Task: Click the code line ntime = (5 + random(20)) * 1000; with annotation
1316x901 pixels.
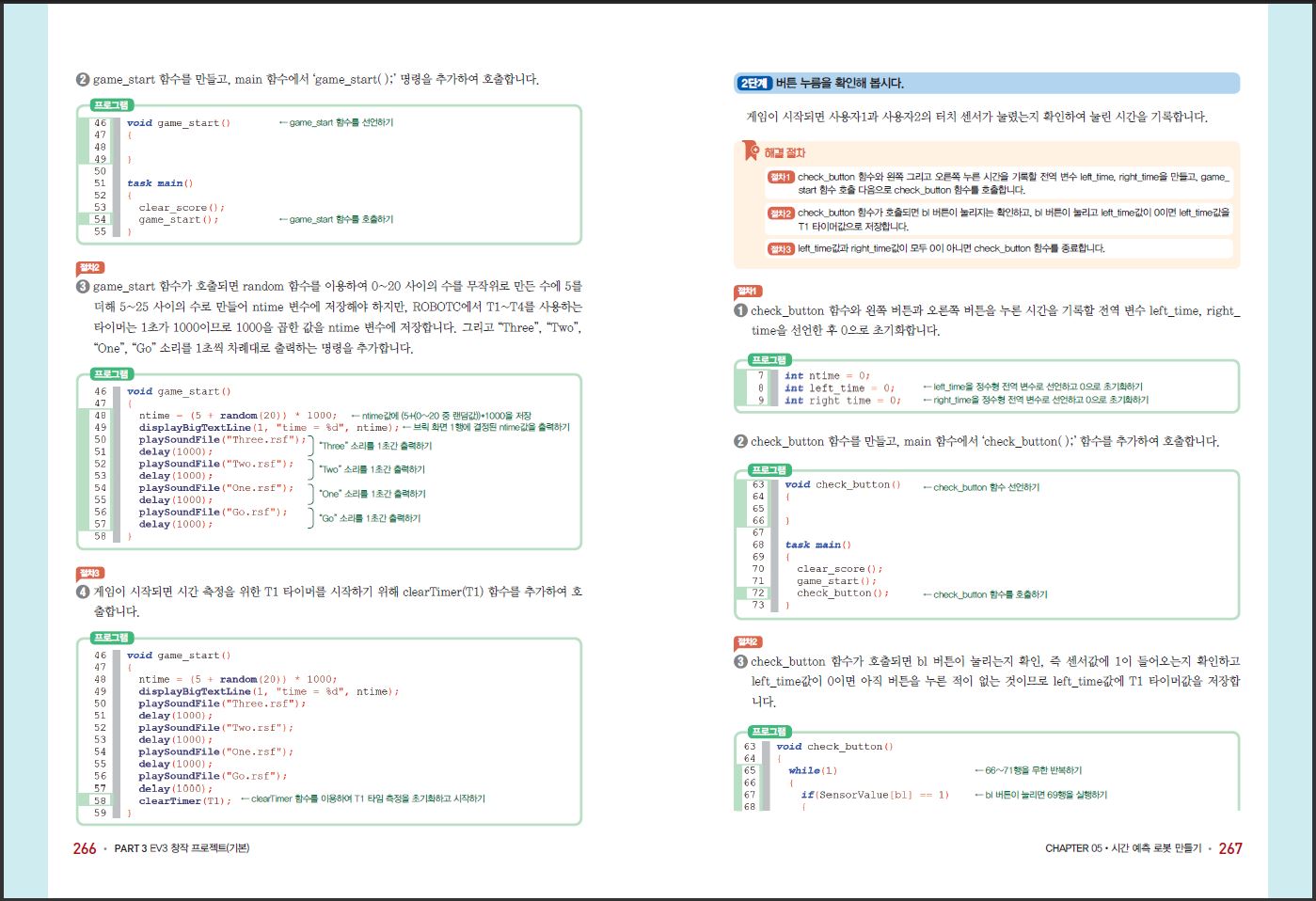Action: (x=237, y=415)
